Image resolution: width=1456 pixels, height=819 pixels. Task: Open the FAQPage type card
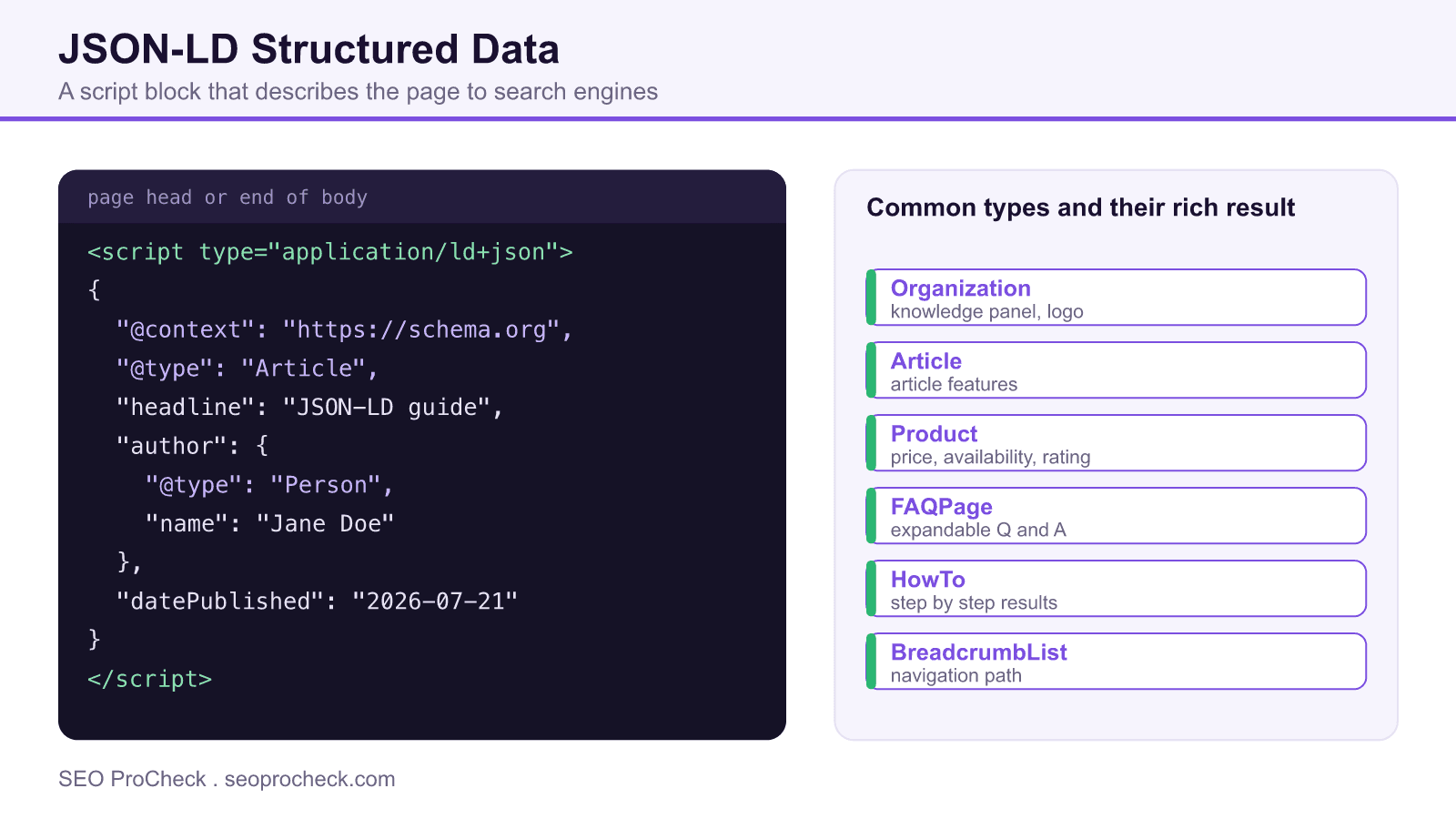click(1116, 515)
